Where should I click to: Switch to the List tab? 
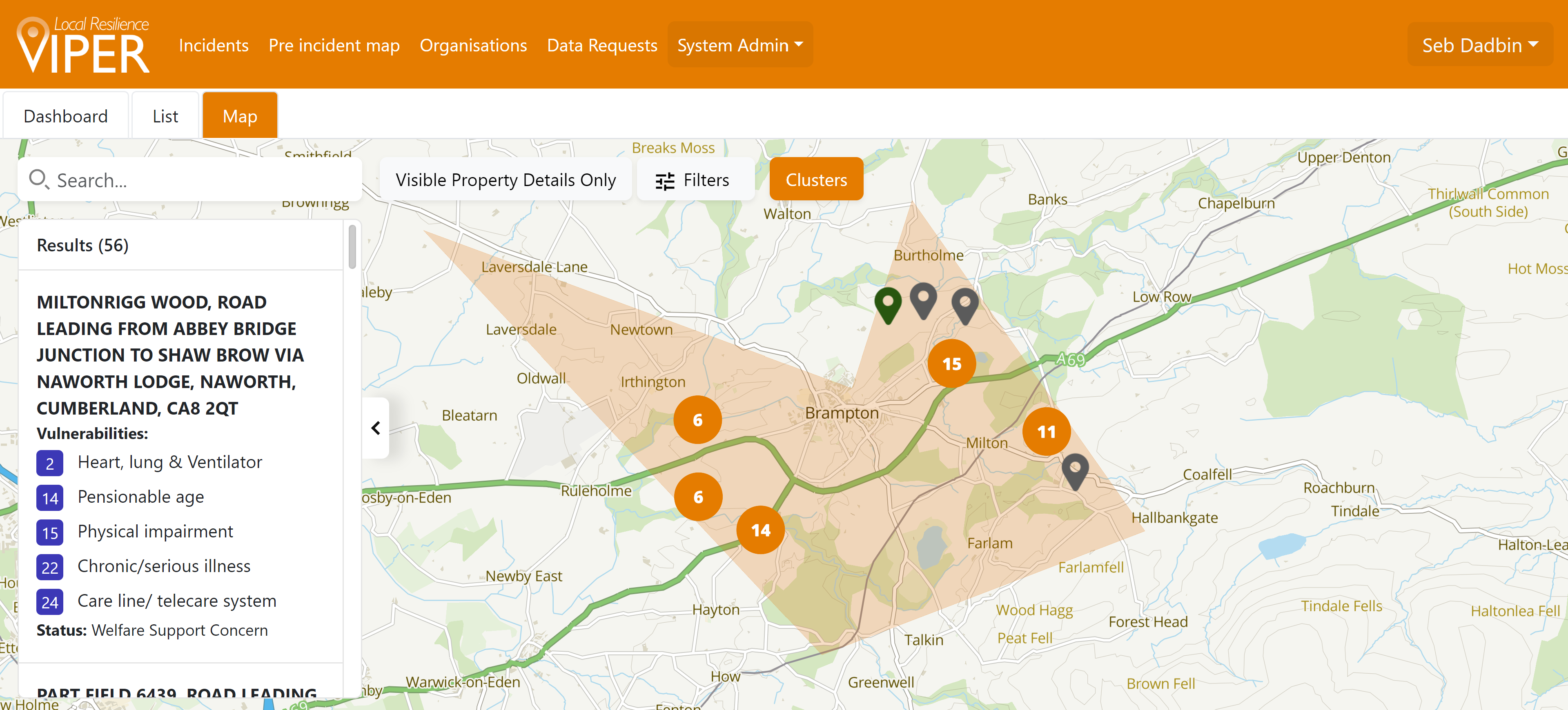(x=165, y=116)
